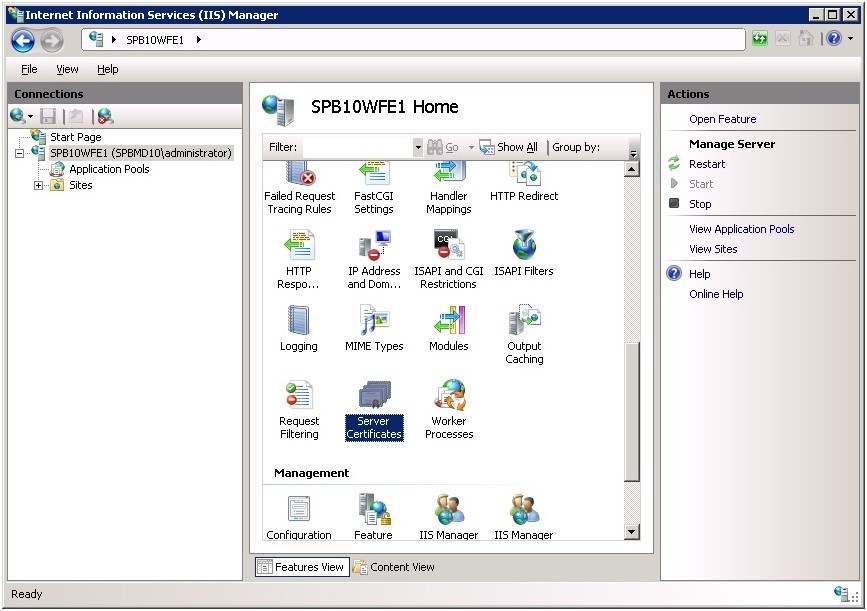Screen dimensions: 867x611
Task: Open FastCGI Settings feature
Action: coord(374,188)
